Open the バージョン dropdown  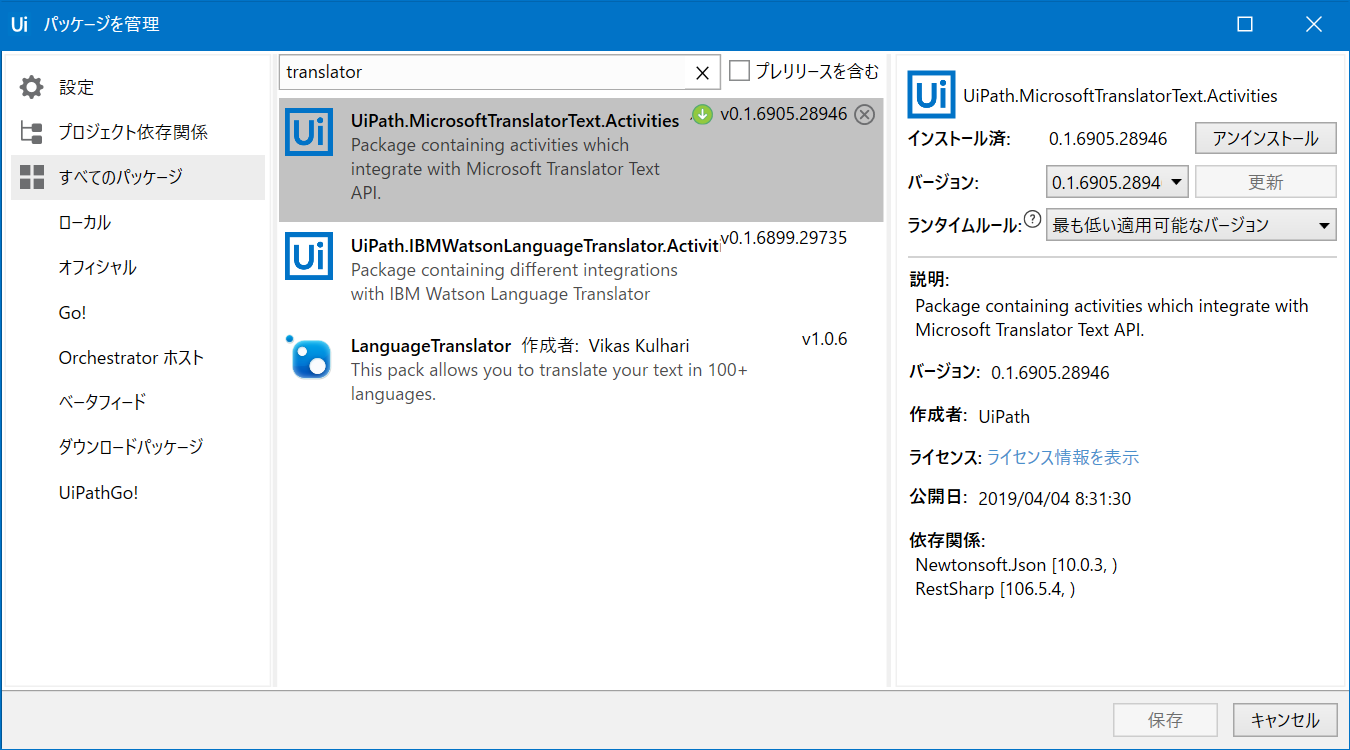(1117, 182)
